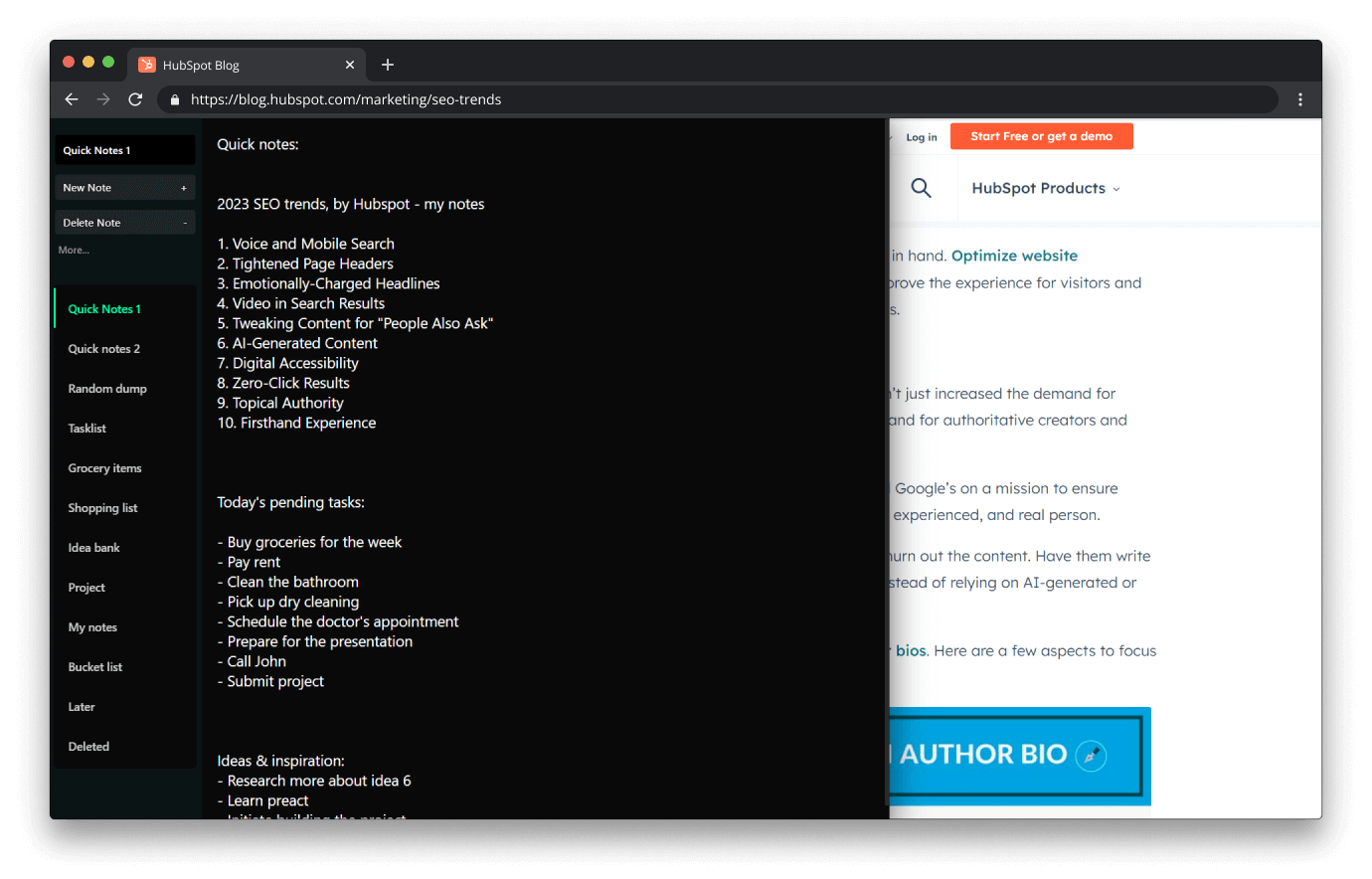This screenshot has width=1372, height=879.
Task: Open a new browser tab
Action: tap(388, 65)
